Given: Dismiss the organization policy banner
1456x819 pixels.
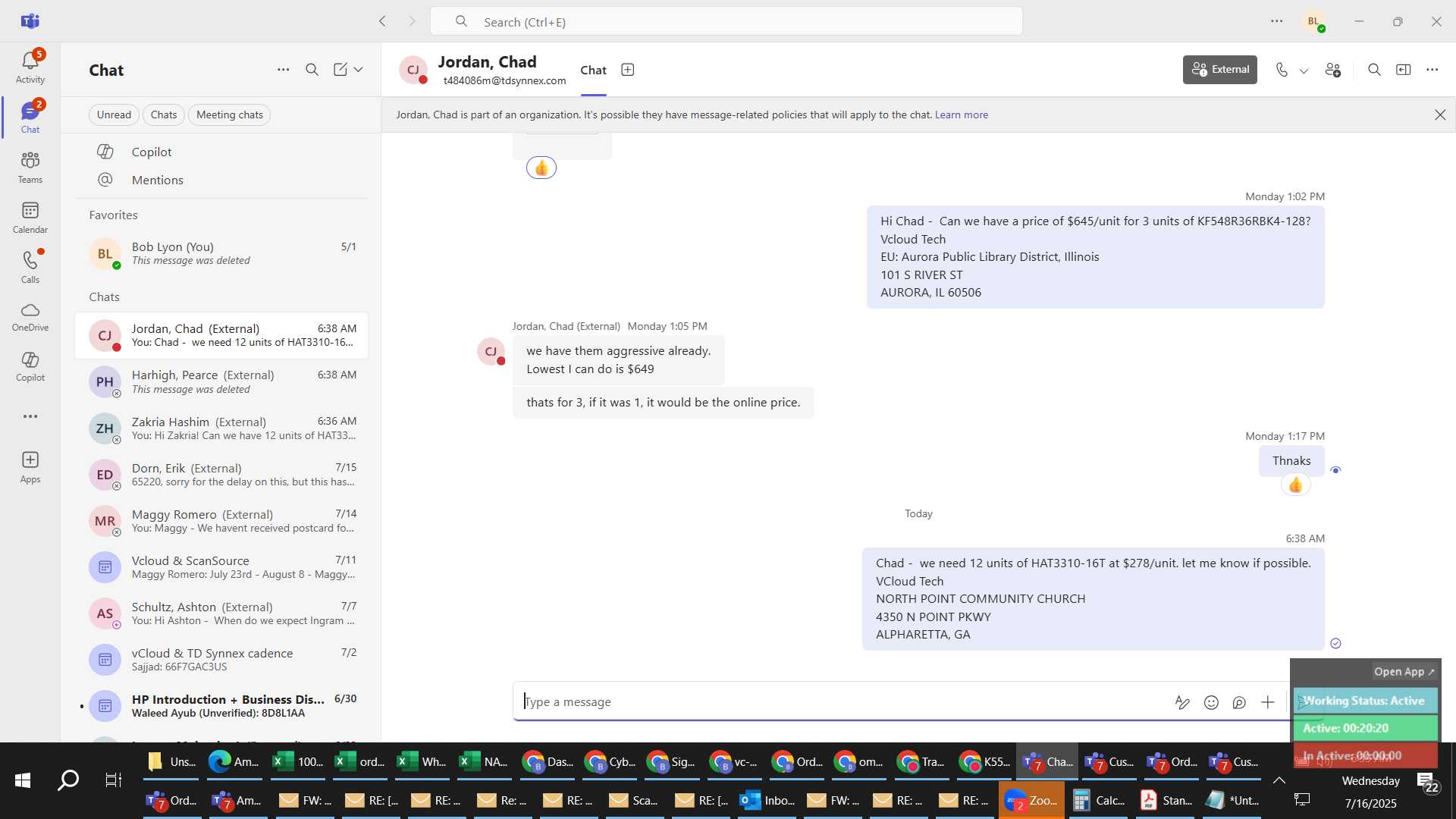Looking at the screenshot, I should pos(1440,115).
